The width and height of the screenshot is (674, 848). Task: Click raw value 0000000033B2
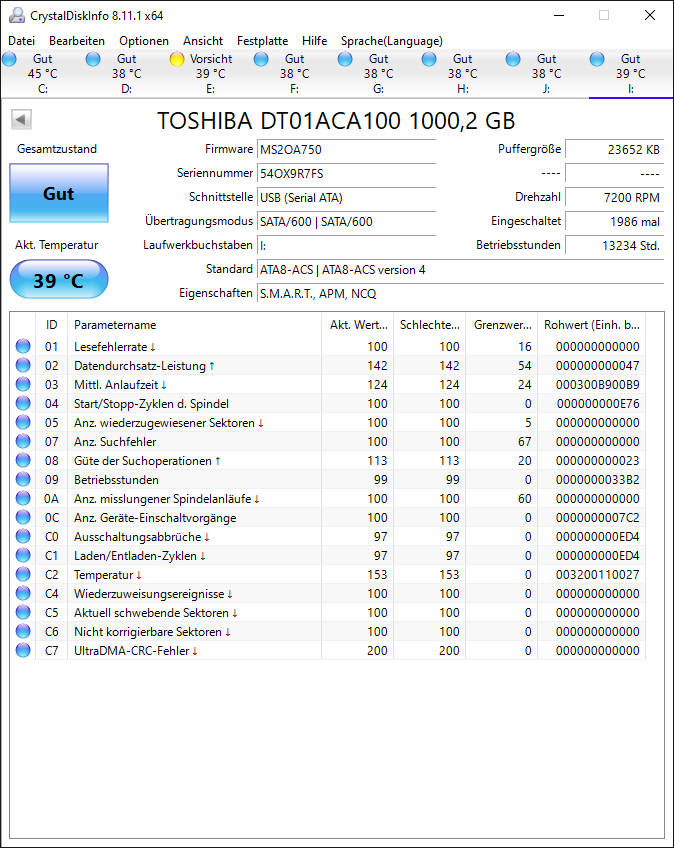[x=597, y=479]
